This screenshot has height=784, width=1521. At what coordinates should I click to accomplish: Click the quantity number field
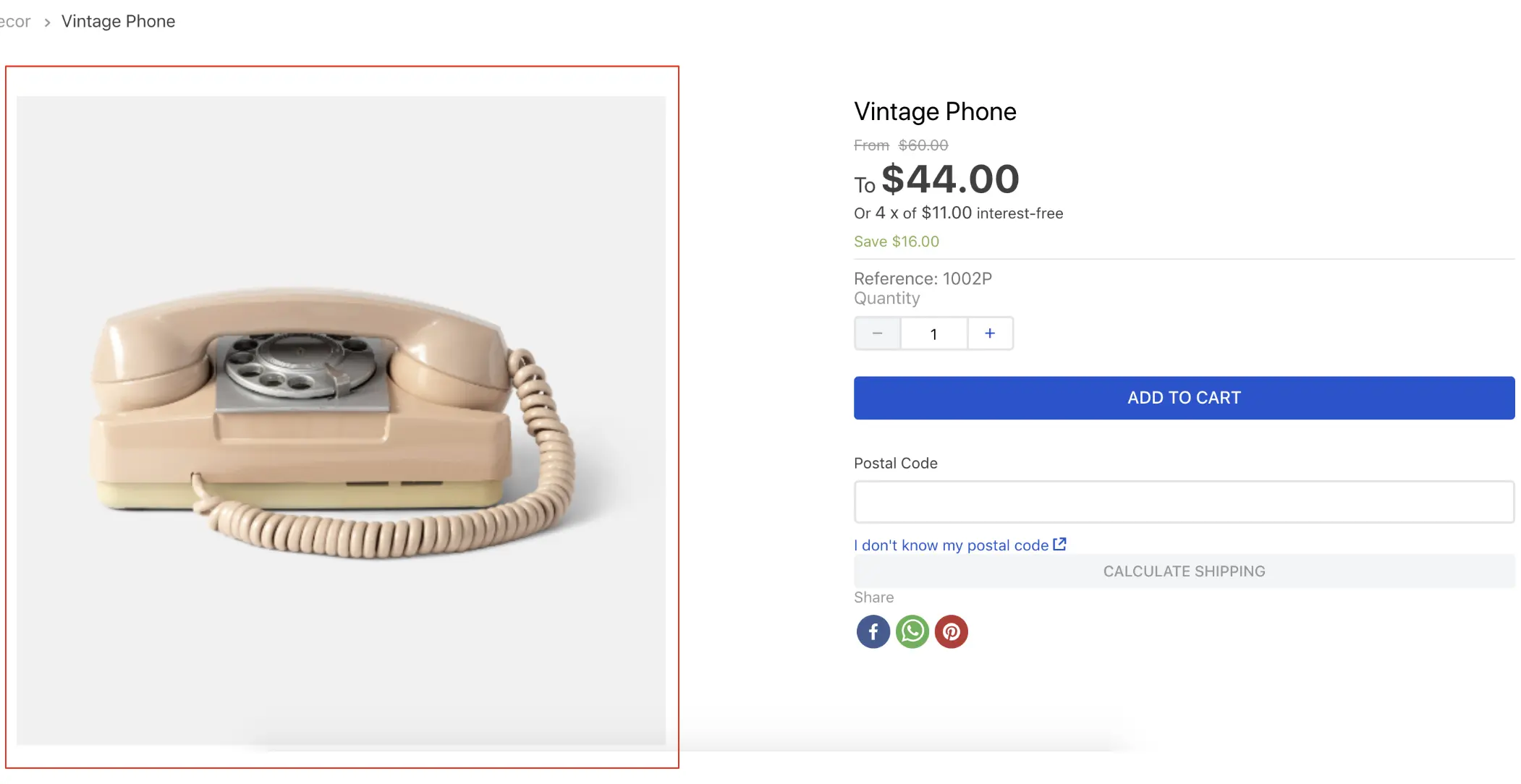[933, 333]
